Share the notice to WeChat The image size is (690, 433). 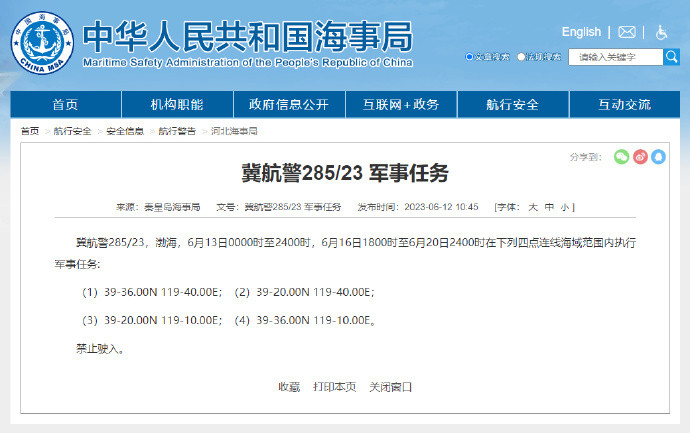click(x=621, y=157)
